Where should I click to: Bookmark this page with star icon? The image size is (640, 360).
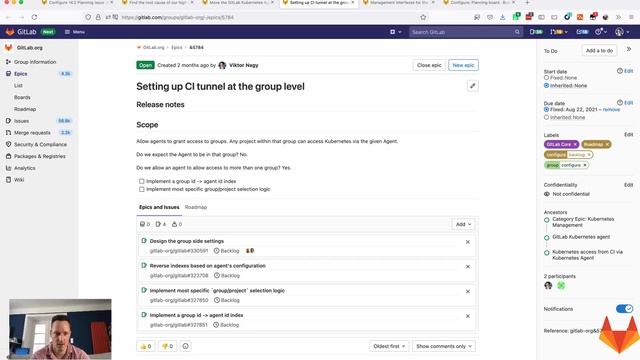423,17
